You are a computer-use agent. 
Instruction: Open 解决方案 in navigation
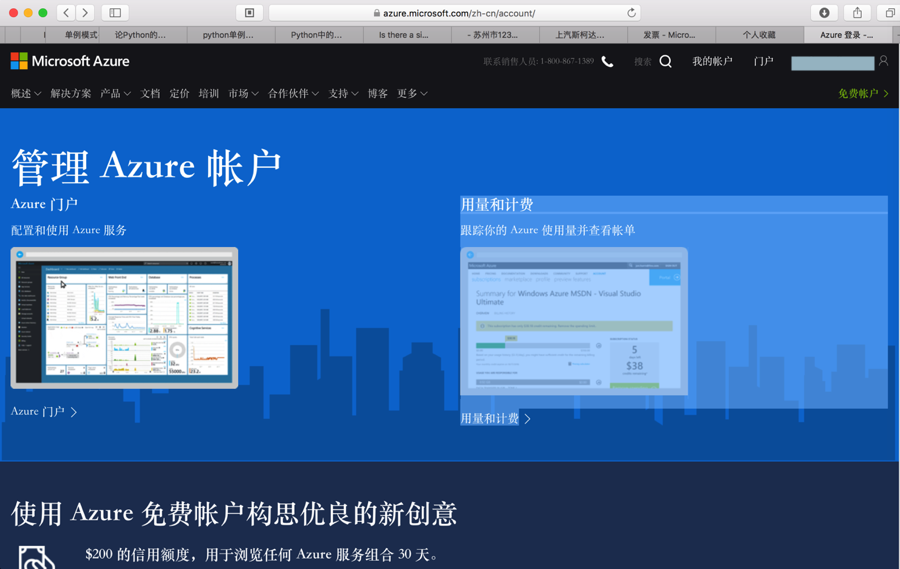pyautogui.click(x=71, y=94)
